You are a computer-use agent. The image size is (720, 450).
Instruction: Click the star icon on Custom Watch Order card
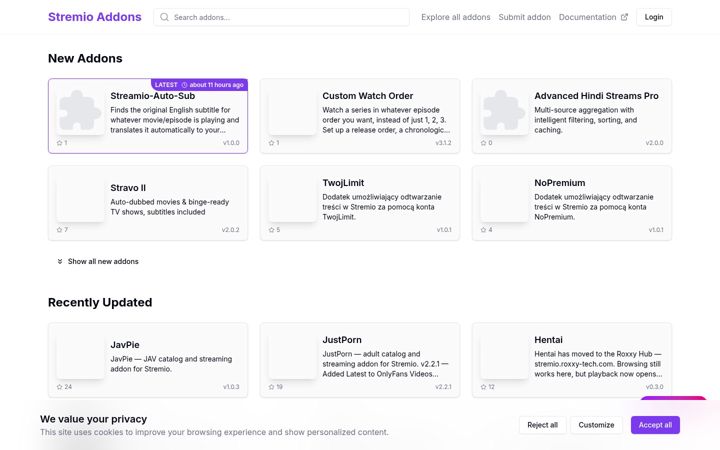click(x=271, y=143)
